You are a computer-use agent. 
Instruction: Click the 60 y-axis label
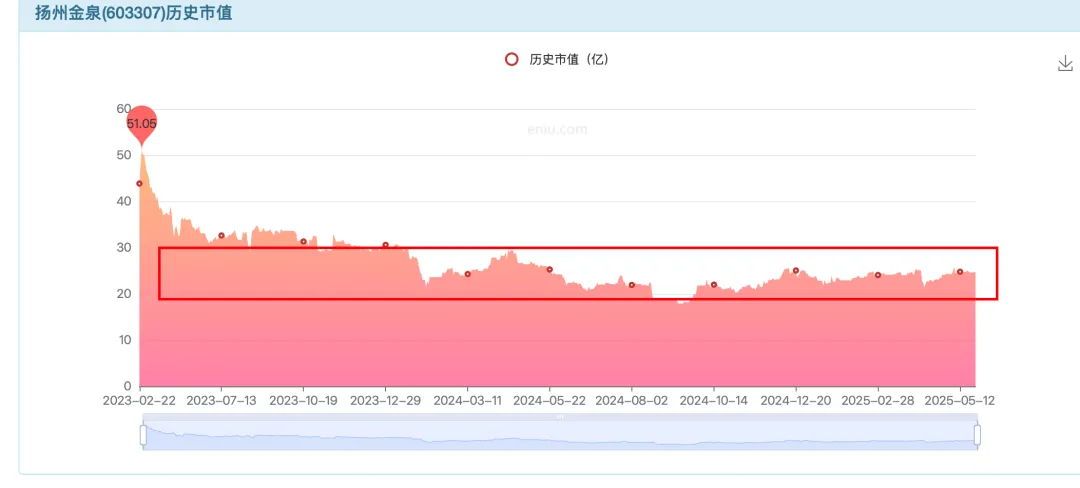(123, 109)
